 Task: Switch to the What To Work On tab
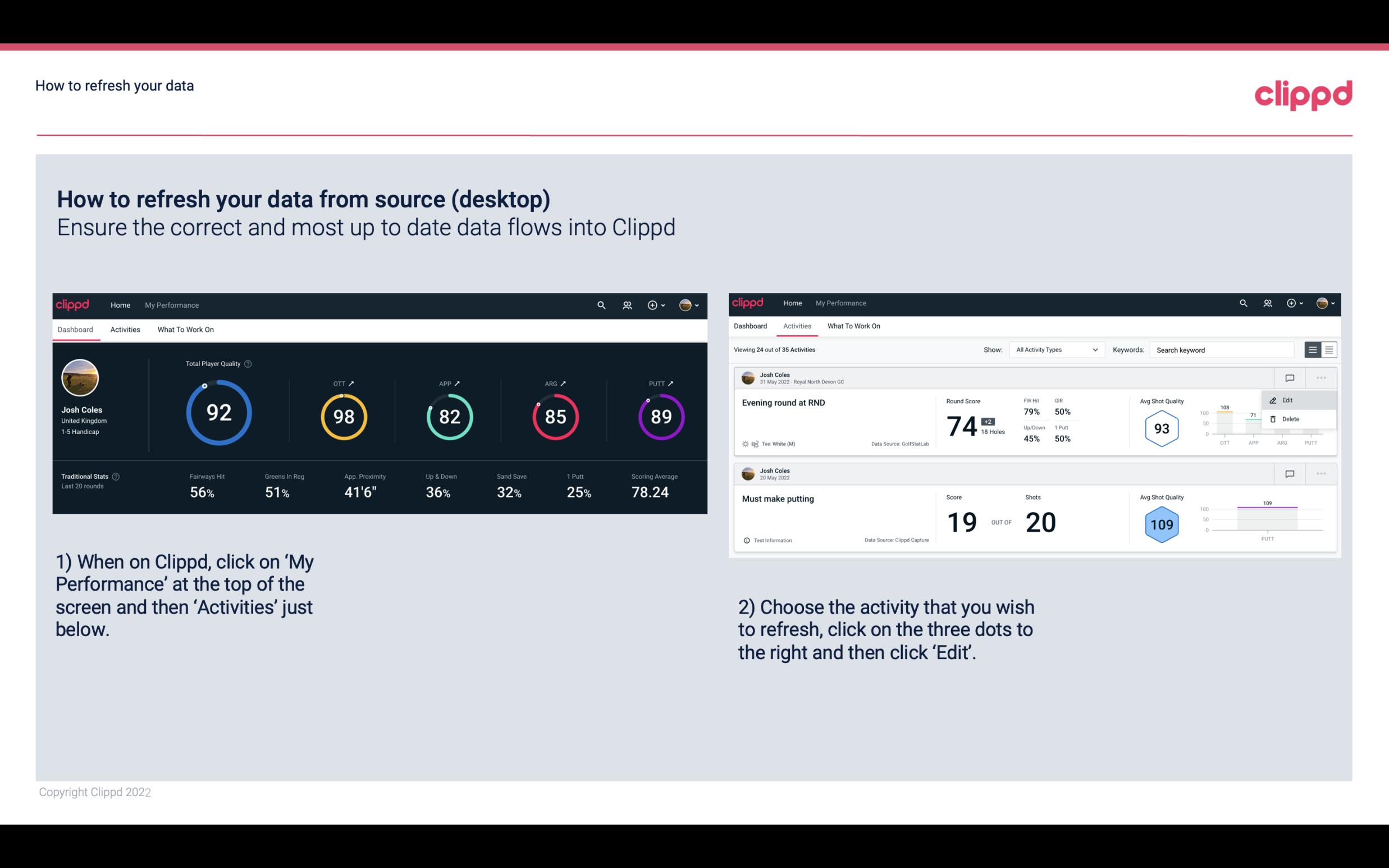[x=185, y=329]
